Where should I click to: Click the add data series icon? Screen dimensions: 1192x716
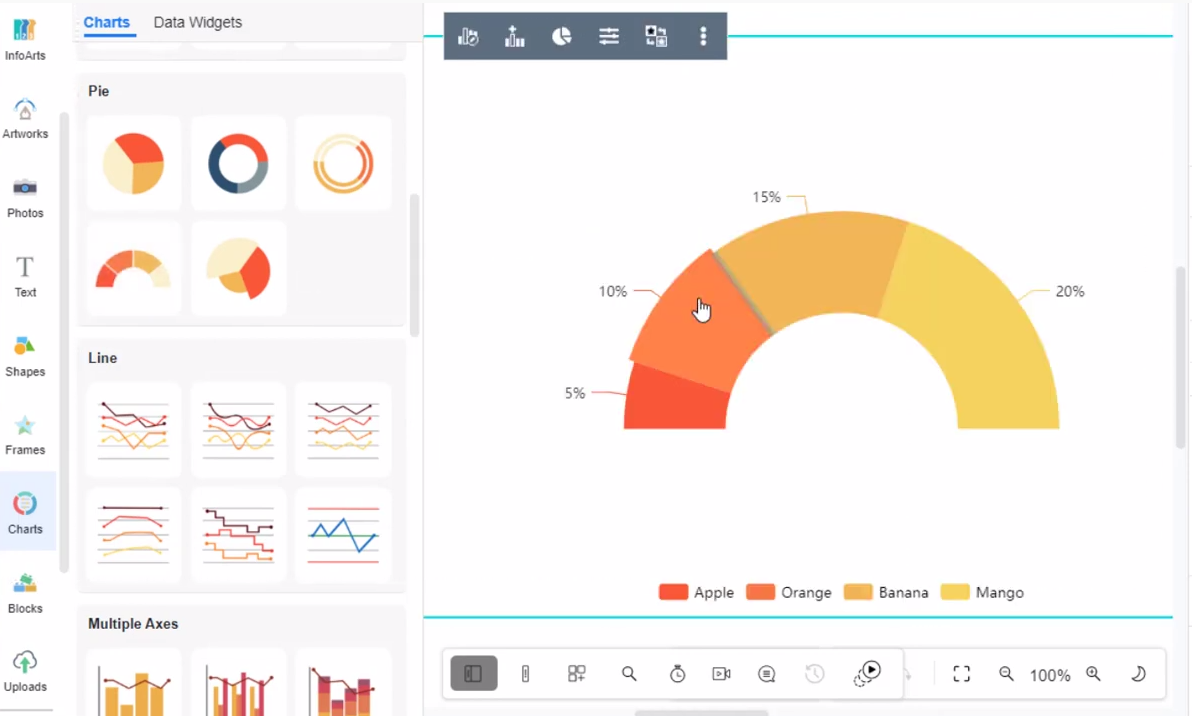pos(514,36)
